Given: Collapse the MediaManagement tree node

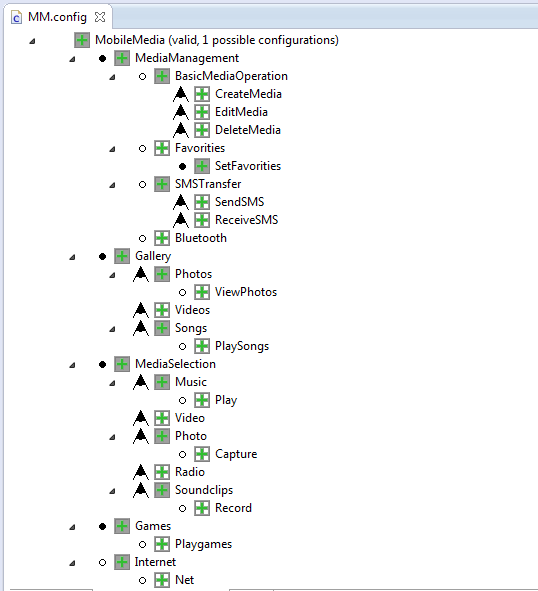Looking at the screenshot, I should [x=72, y=59].
